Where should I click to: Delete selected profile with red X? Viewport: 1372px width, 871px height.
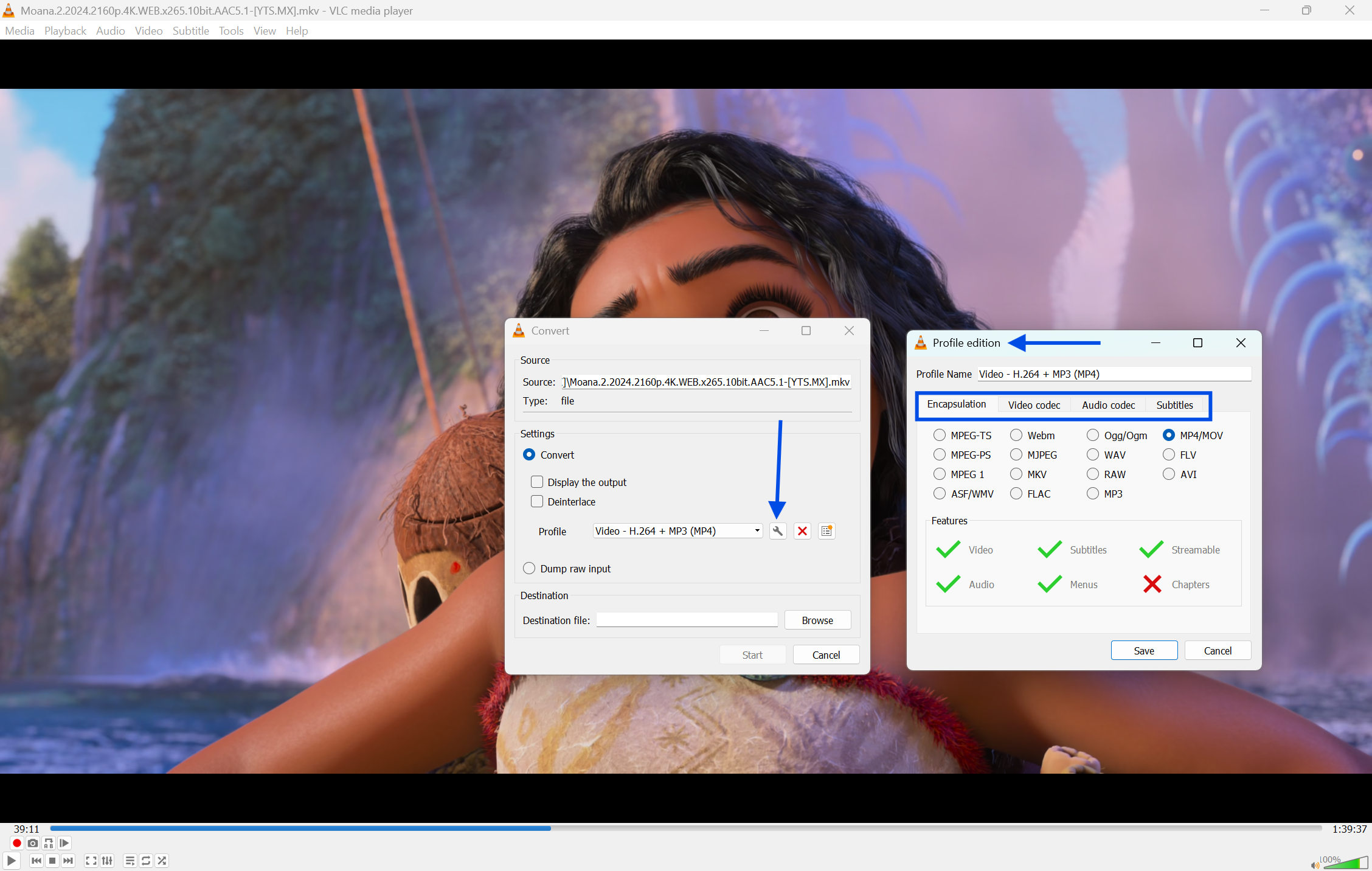[802, 531]
